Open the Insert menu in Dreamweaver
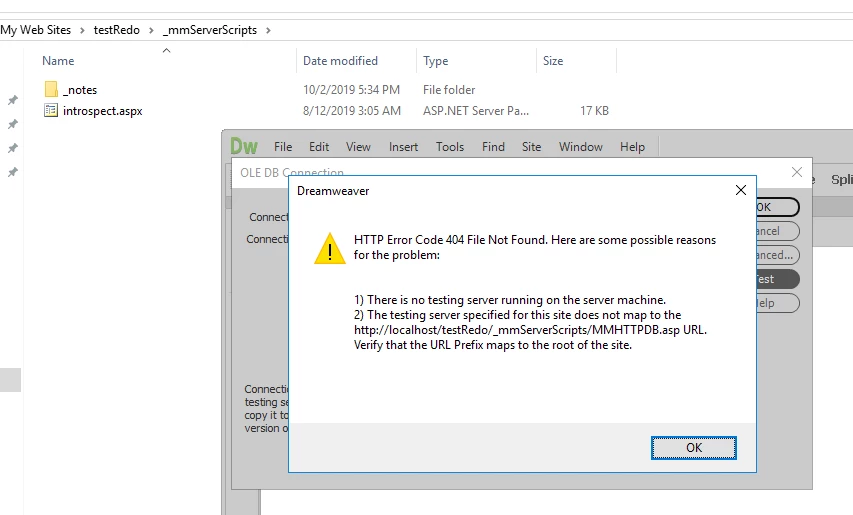Screen dimensions: 853x515 pyautogui.click(x=403, y=147)
